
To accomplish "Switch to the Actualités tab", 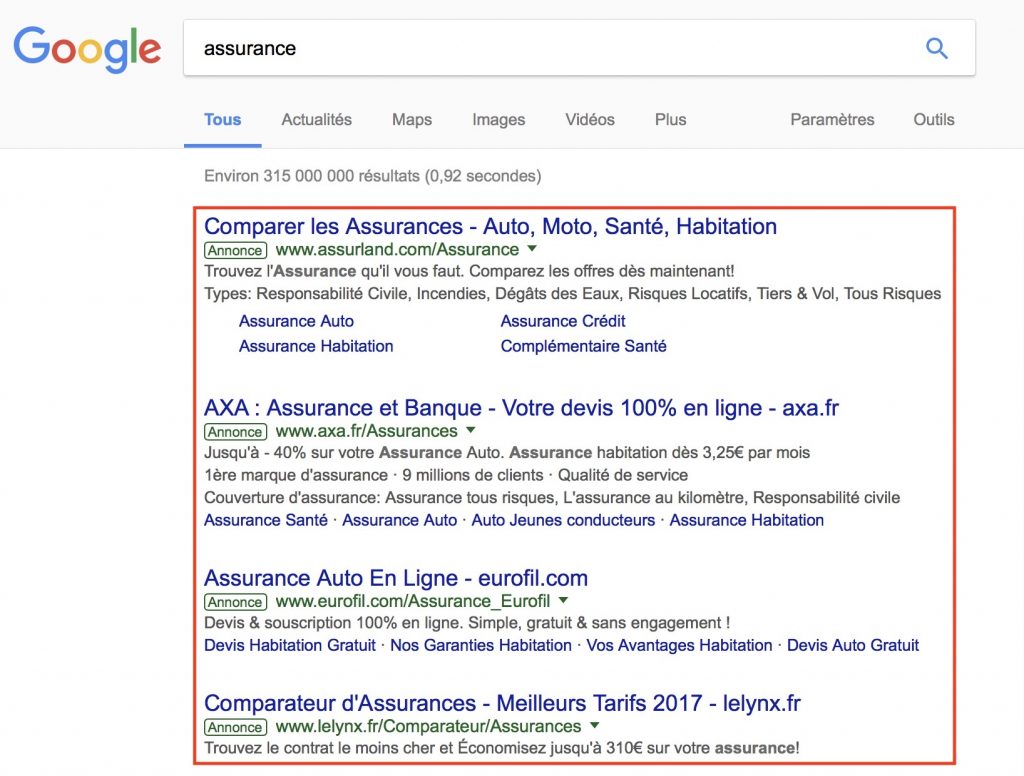I will pyautogui.click(x=317, y=120).
